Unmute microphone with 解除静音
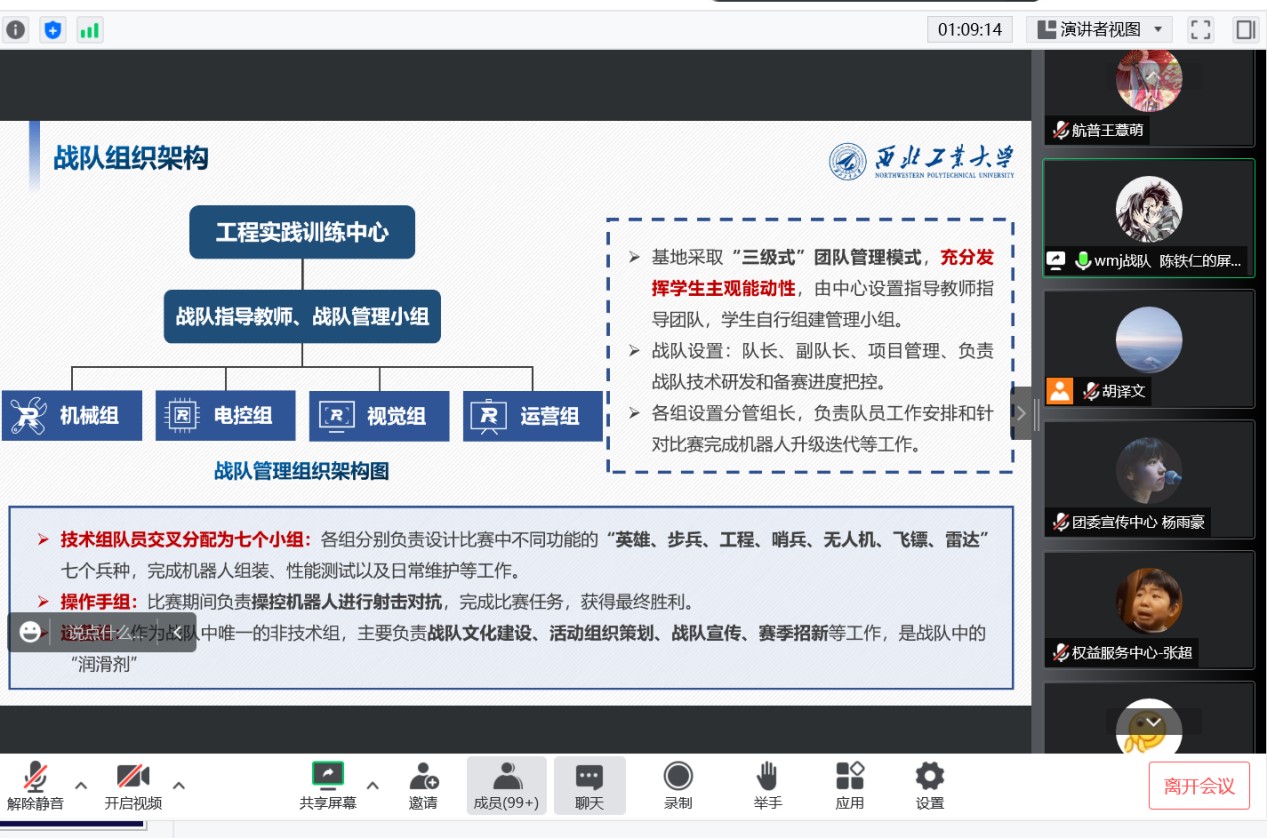Screen dimensions: 1267x838 tap(36, 785)
